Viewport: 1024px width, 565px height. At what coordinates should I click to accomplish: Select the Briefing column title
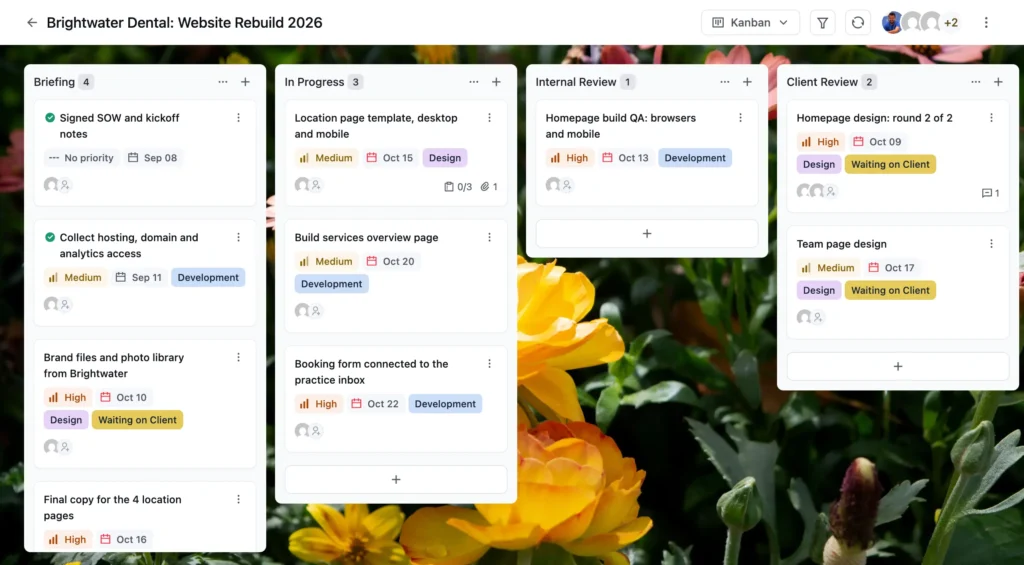tap(54, 82)
